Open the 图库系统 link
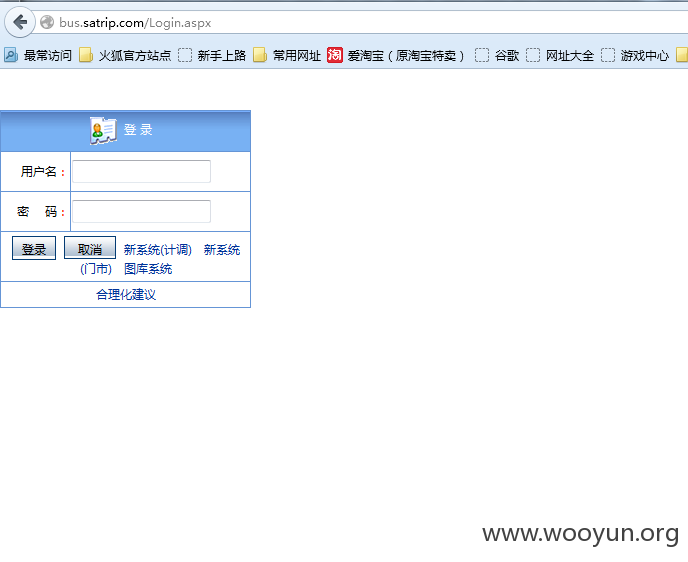The width and height of the screenshot is (688, 562). coord(148,269)
